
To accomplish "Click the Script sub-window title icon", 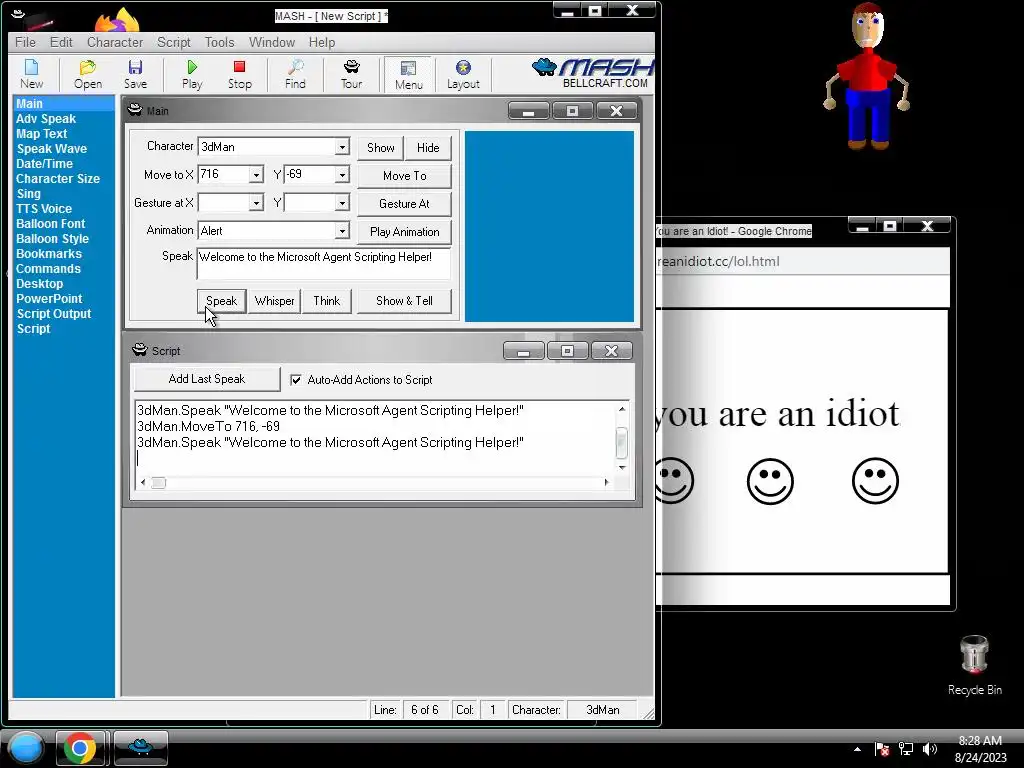I will tap(140, 350).
